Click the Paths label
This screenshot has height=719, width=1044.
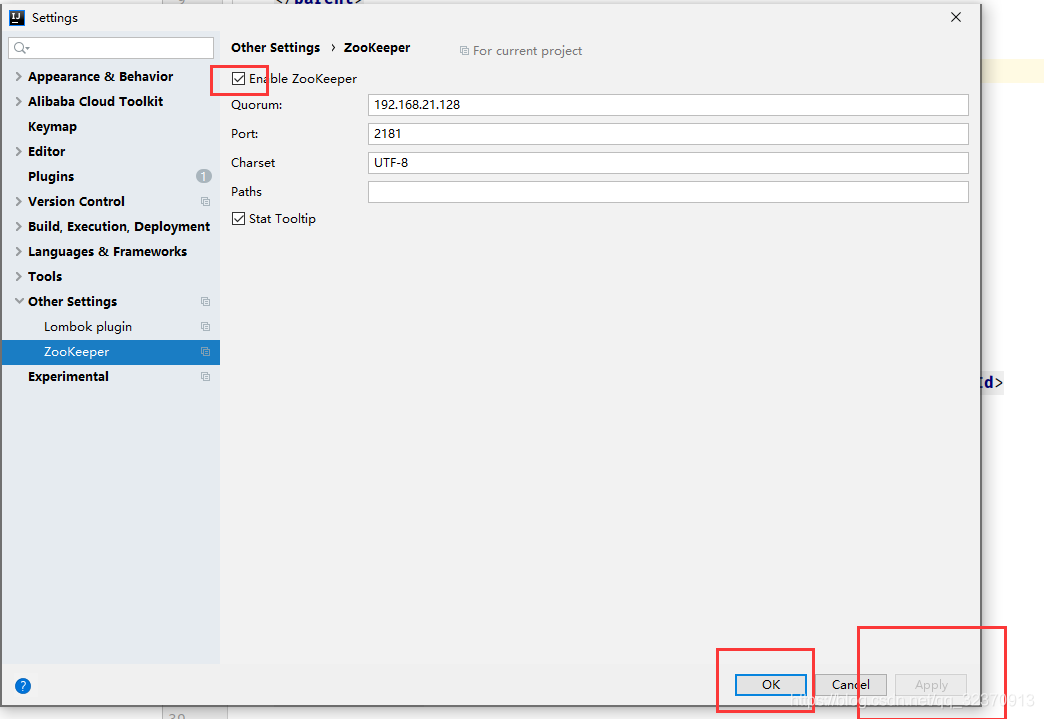(x=246, y=192)
